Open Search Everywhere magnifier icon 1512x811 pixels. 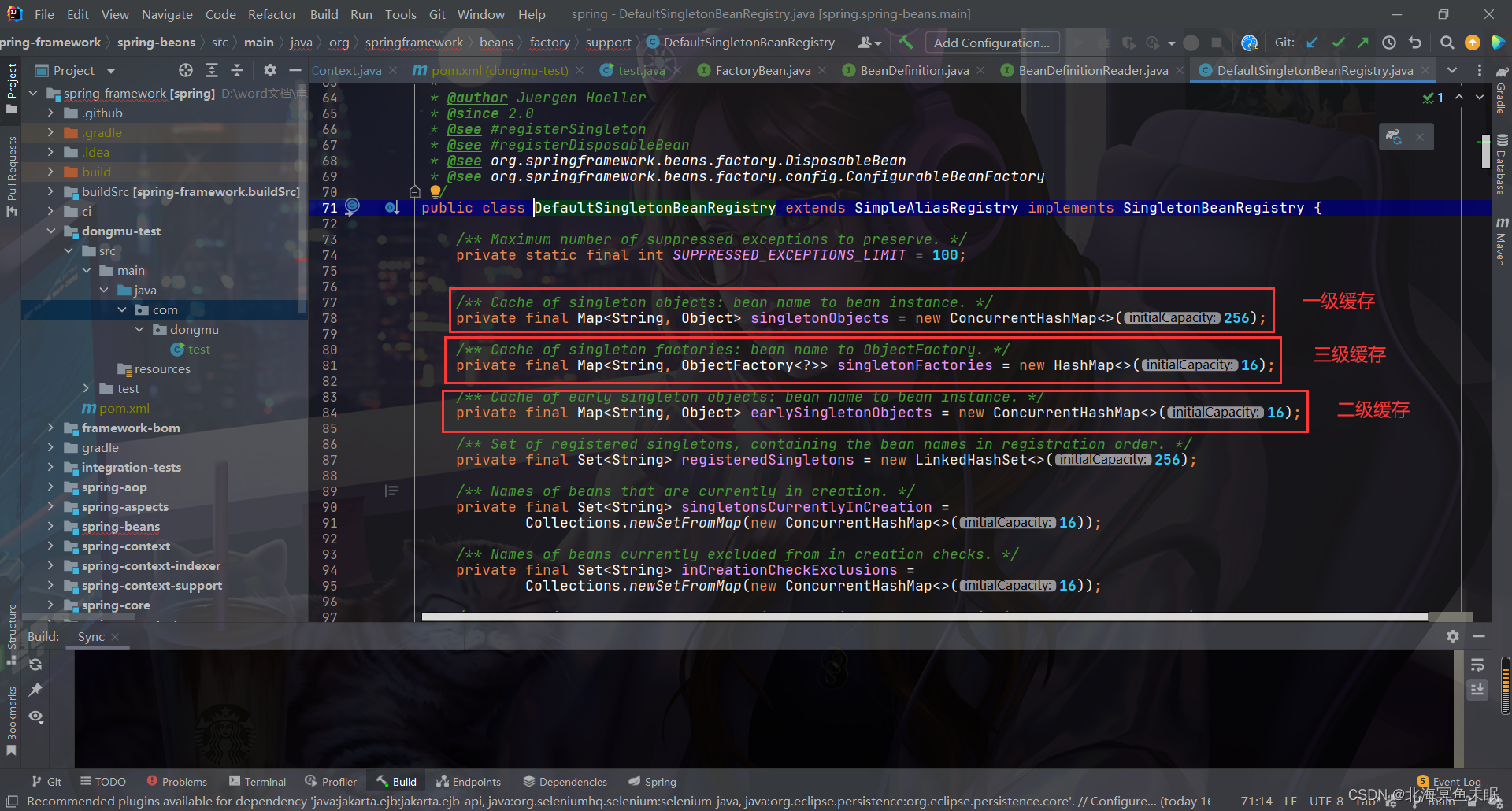1447,43
